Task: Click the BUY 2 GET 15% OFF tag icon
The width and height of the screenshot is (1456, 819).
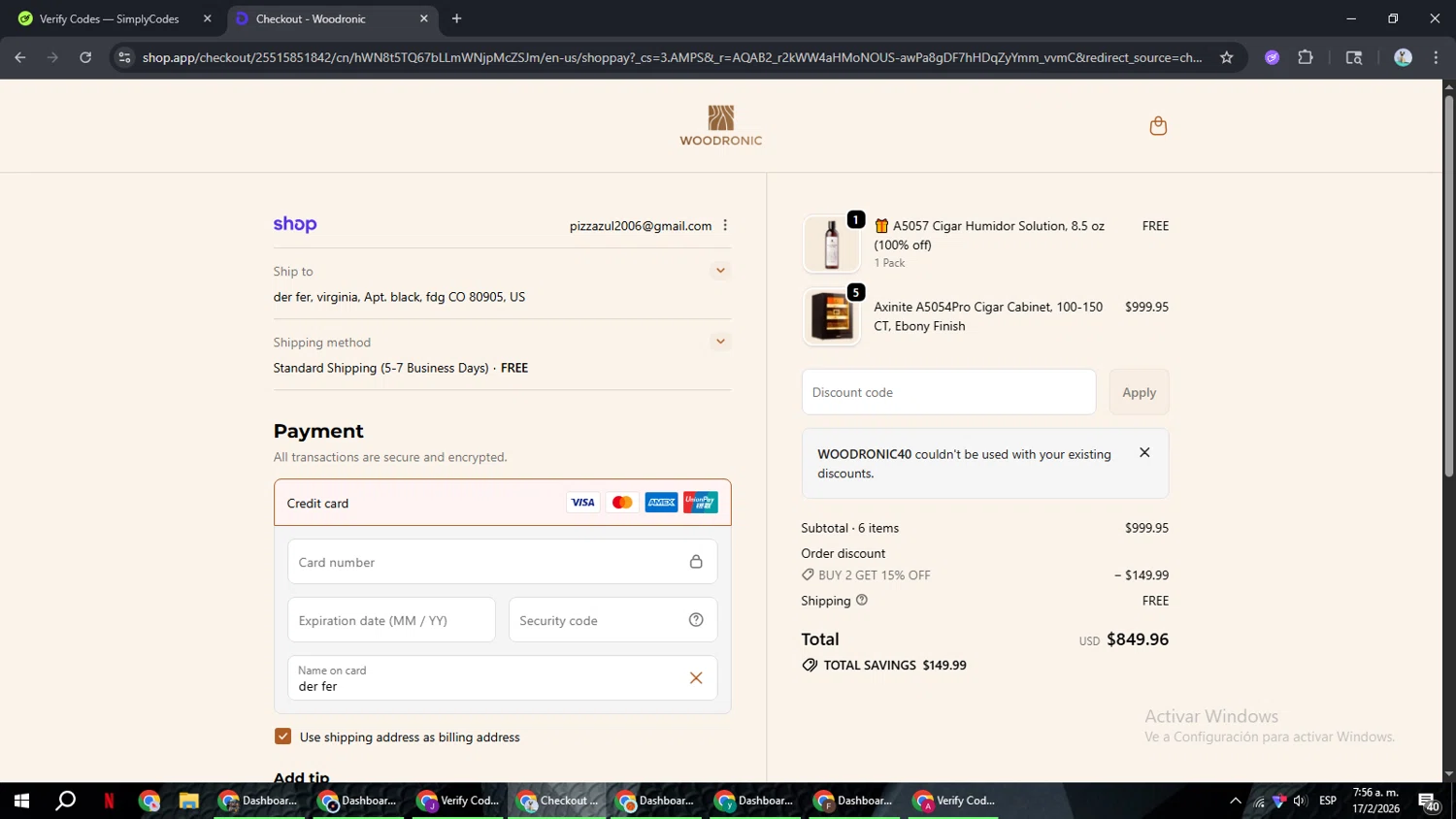Action: 808,575
